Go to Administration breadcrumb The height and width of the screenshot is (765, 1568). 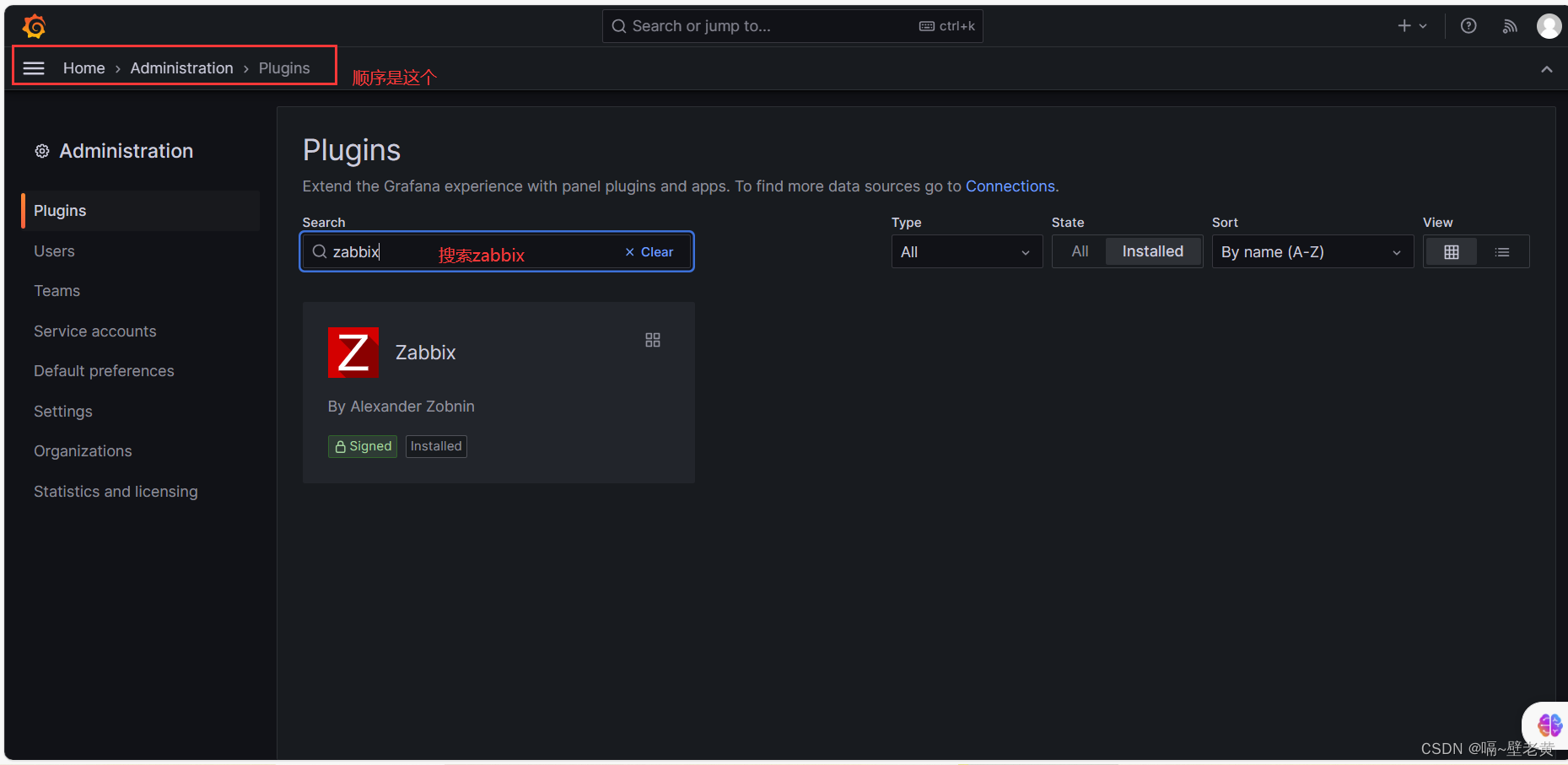[x=181, y=68]
